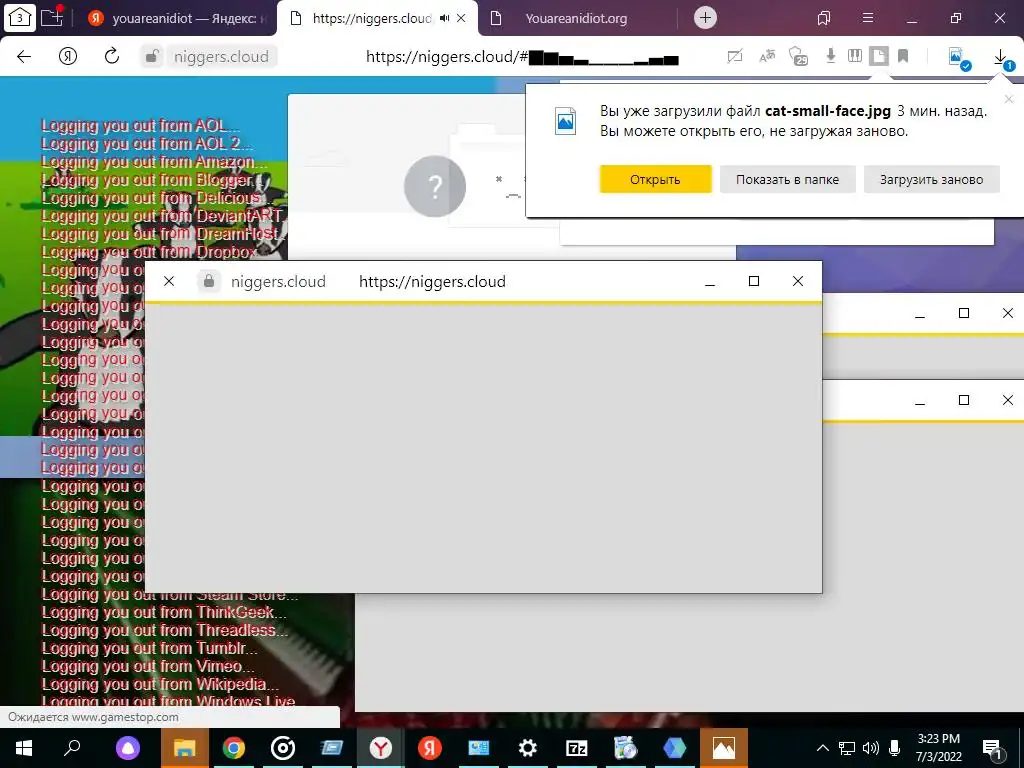Maximize the front popup window
1024x768 pixels.
[754, 281]
